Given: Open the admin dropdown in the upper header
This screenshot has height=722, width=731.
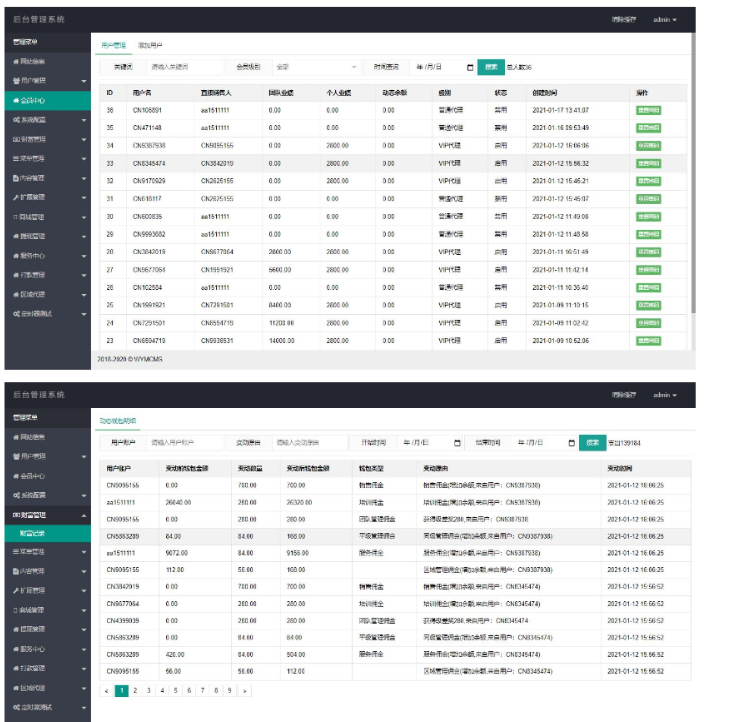Looking at the screenshot, I should point(665,19).
